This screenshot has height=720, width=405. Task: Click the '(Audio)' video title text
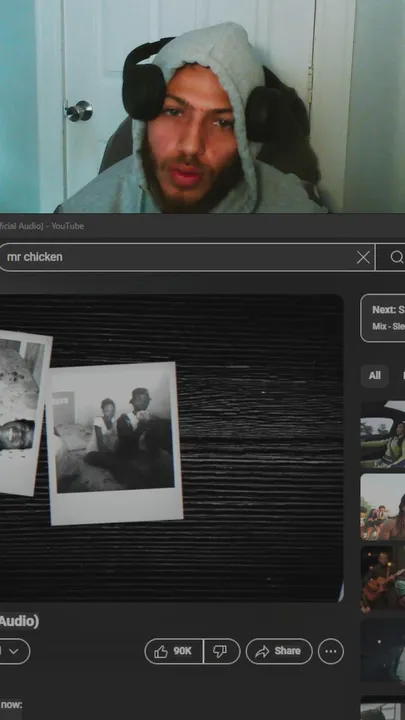[x=19, y=621]
